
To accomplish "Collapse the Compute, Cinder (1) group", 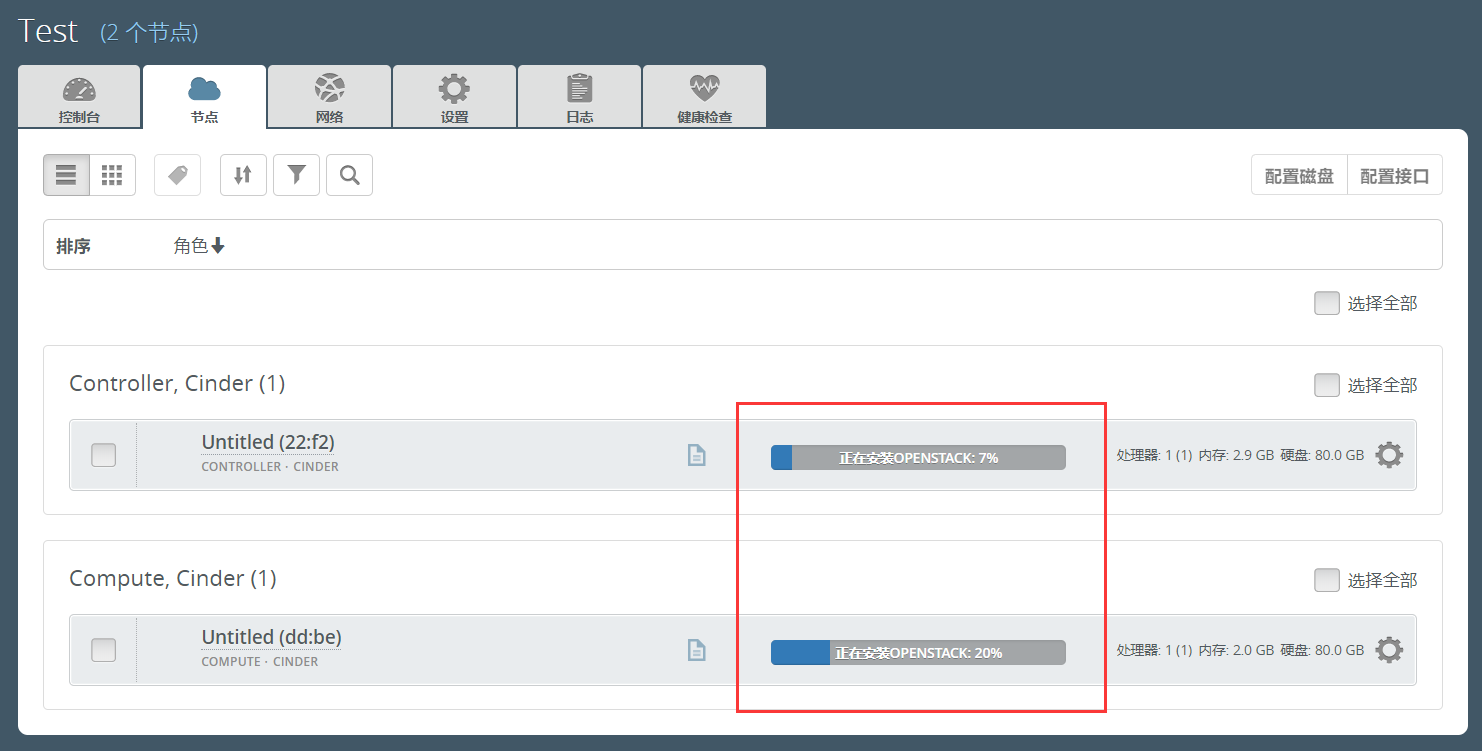I will [171, 578].
